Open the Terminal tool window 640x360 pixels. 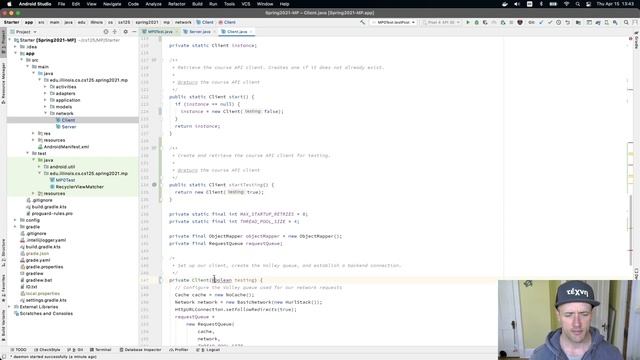(x=100, y=350)
